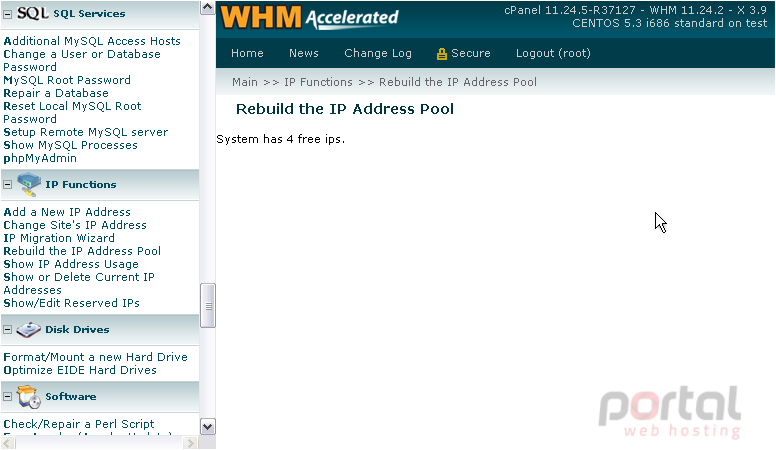The image size is (776, 450).
Task: Open Format/Mount a new Hard Drive
Action: click(95, 357)
